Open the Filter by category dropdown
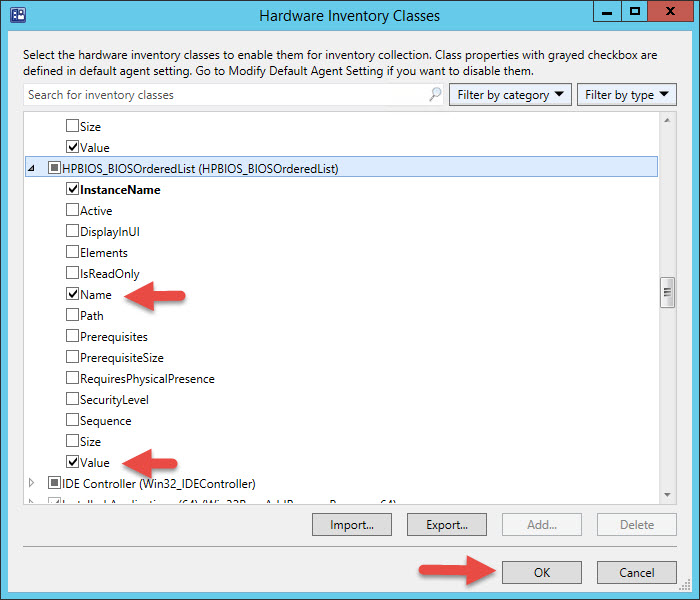This screenshot has height=600, width=700. [x=510, y=95]
